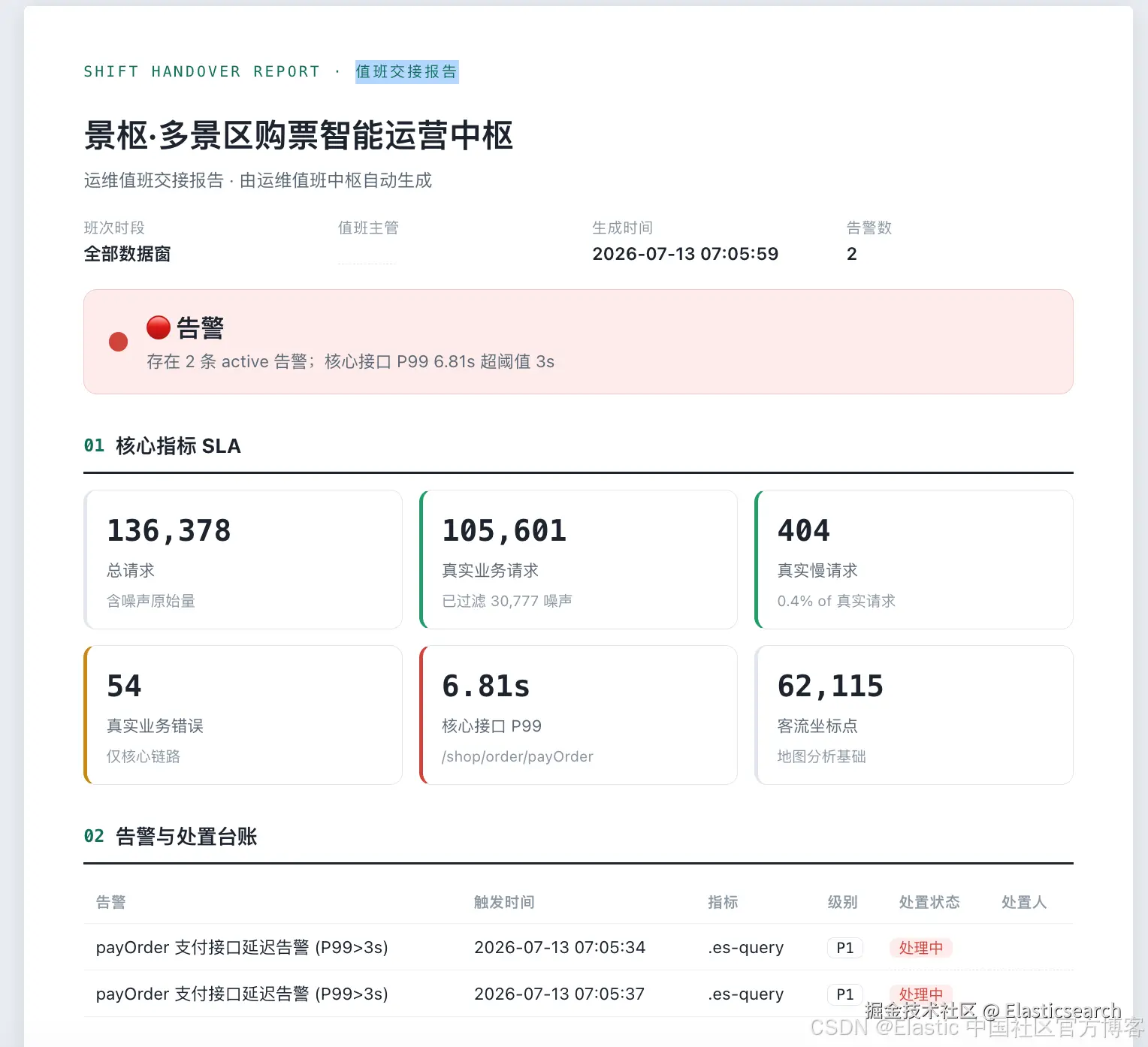This screenshot has height=1047, width=1148.
Task: Click the 处置状态 column header
Action: pos(929,902)
